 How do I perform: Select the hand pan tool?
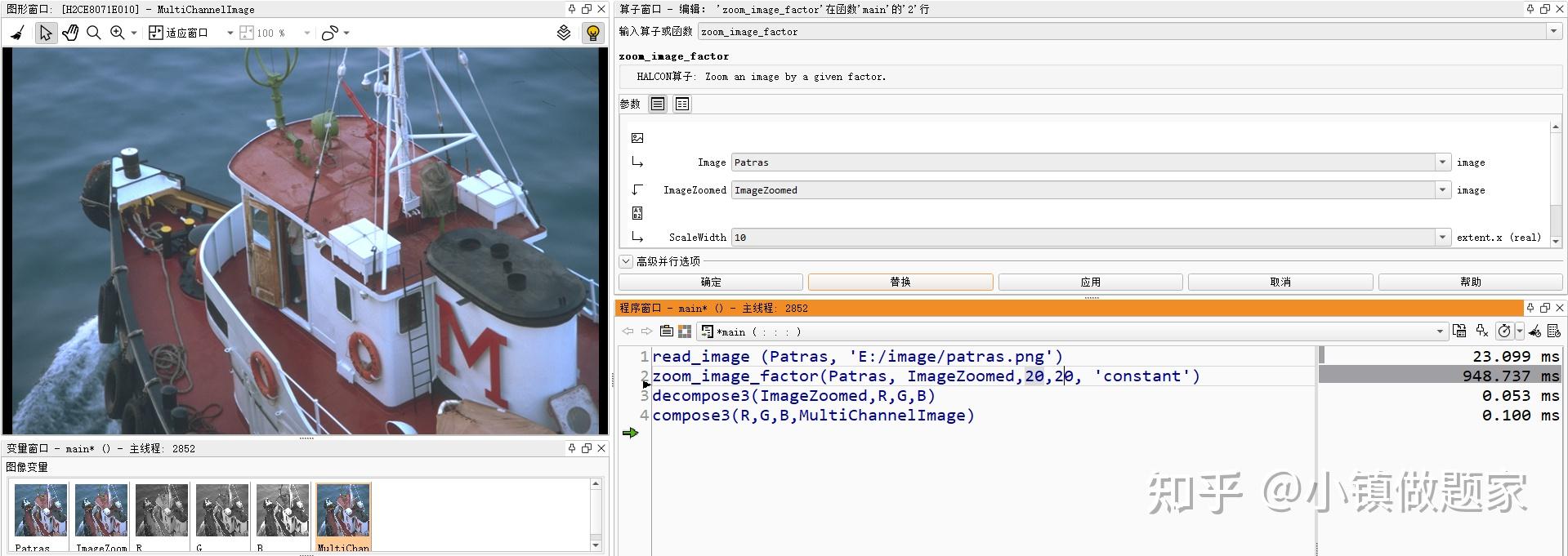(x=70, y=33)
